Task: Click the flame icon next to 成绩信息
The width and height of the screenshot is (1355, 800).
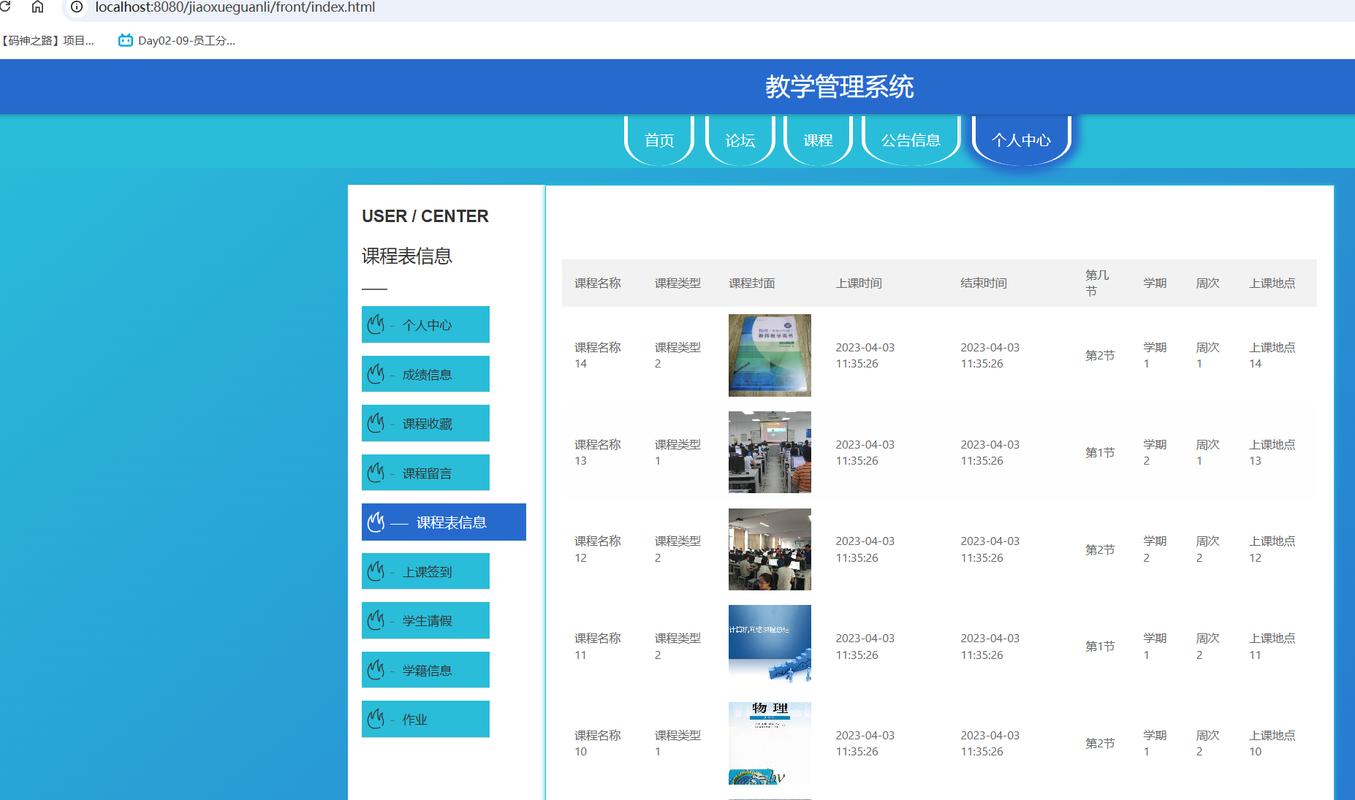Action: (x=376, y=374)
